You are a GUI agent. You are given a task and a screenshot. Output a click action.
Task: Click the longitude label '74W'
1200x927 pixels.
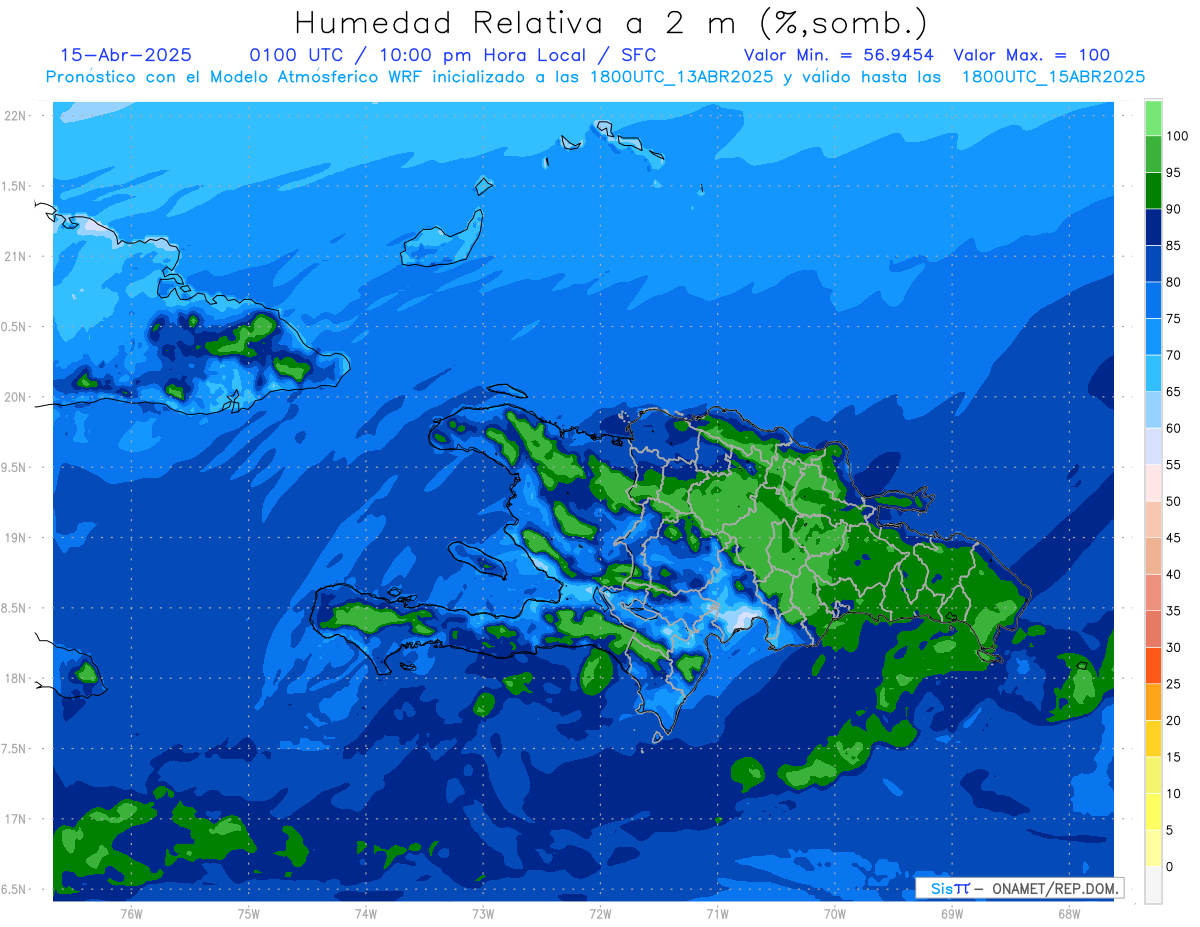(x=366, y=914)
